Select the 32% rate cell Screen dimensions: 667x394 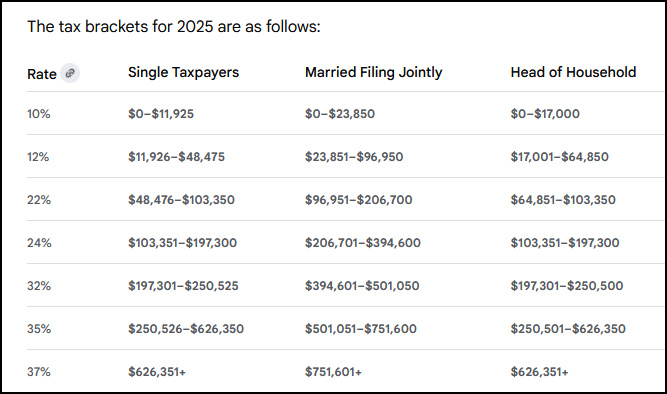click(39, 286)
